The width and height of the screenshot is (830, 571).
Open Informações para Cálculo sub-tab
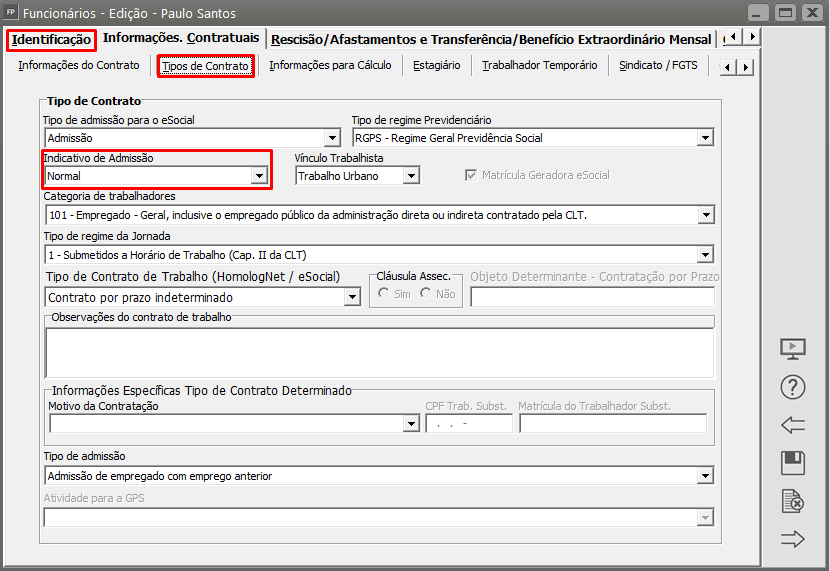[x=330, y=66]
